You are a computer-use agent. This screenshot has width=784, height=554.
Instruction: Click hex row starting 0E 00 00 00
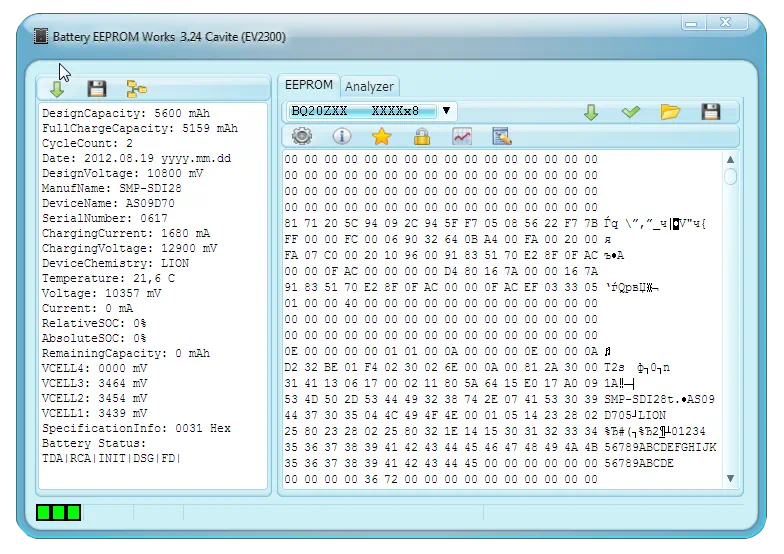(441, 351)
